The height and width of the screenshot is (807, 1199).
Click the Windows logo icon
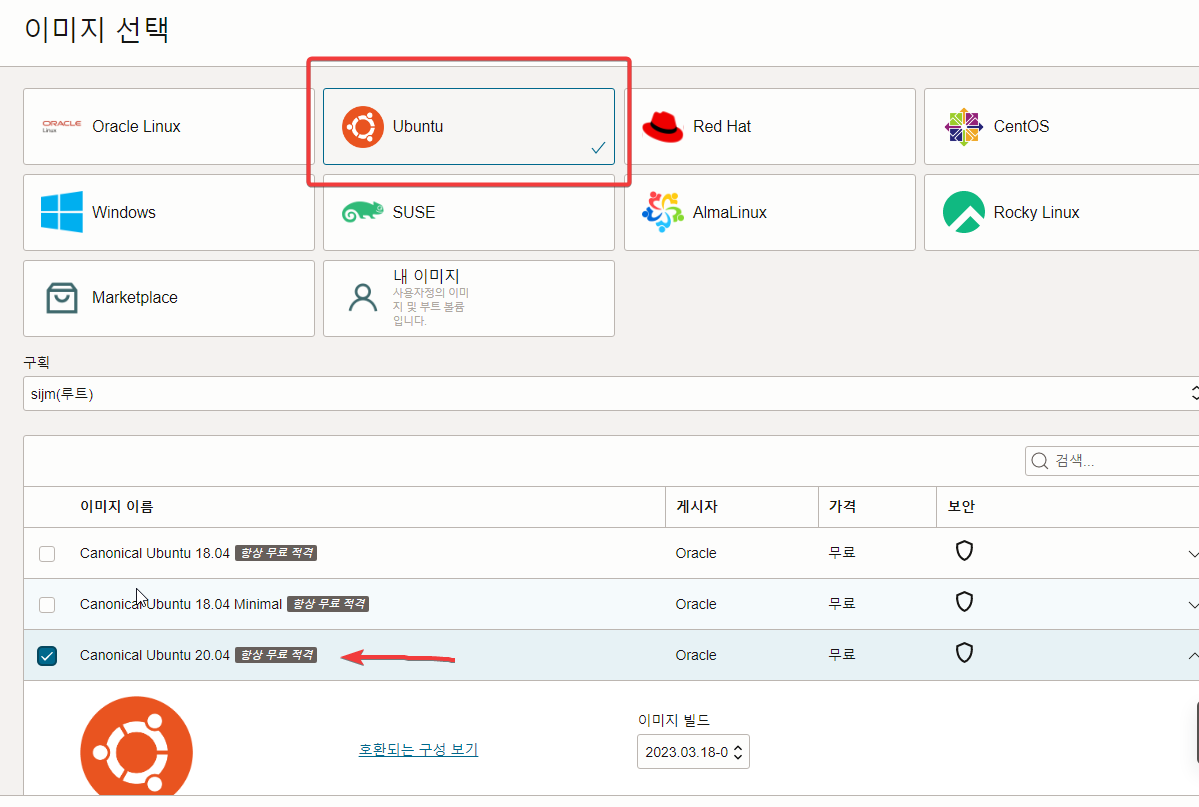click(x=61, y=212)
